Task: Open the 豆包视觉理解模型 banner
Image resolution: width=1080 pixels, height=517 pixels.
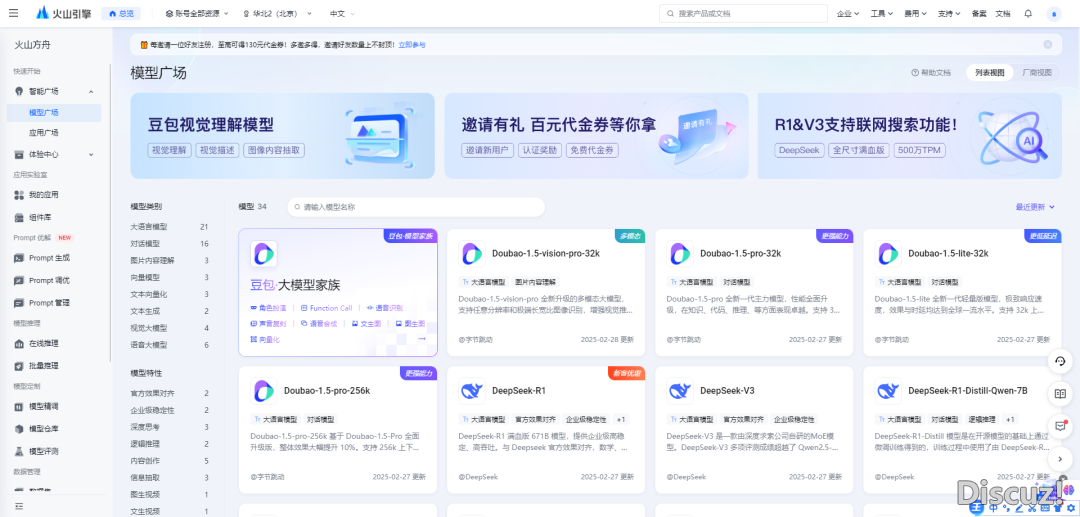Action: [x=282, y=136]
